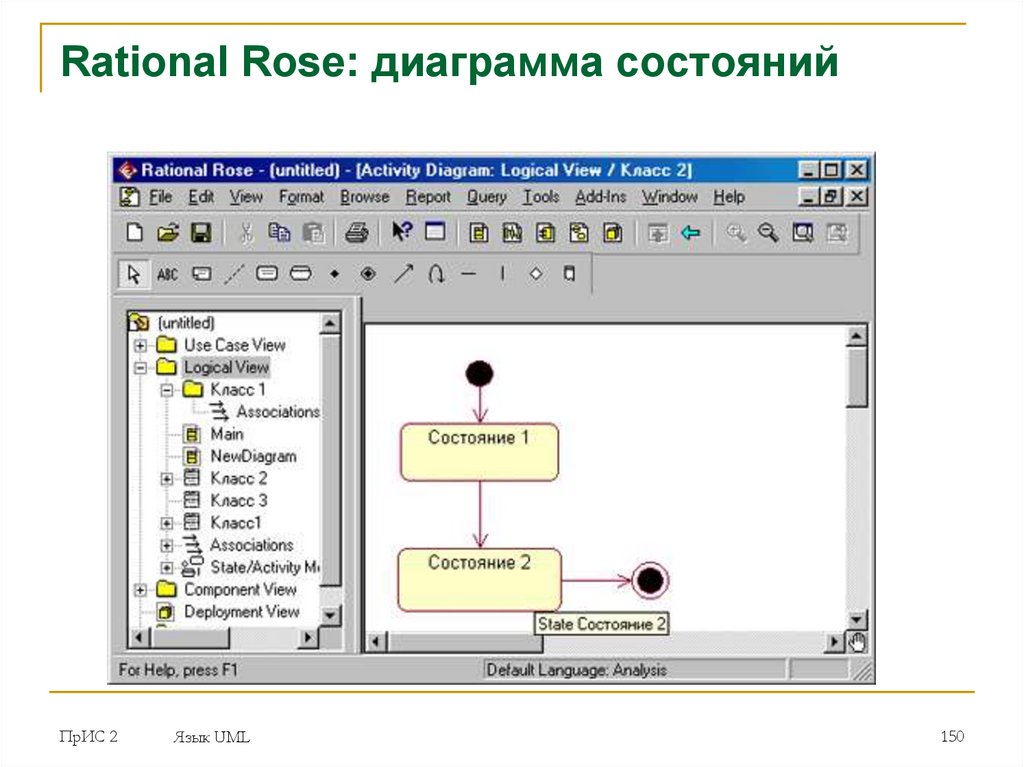
Task: Click the Undo Fit In Window icon
Action: [837, 233]
